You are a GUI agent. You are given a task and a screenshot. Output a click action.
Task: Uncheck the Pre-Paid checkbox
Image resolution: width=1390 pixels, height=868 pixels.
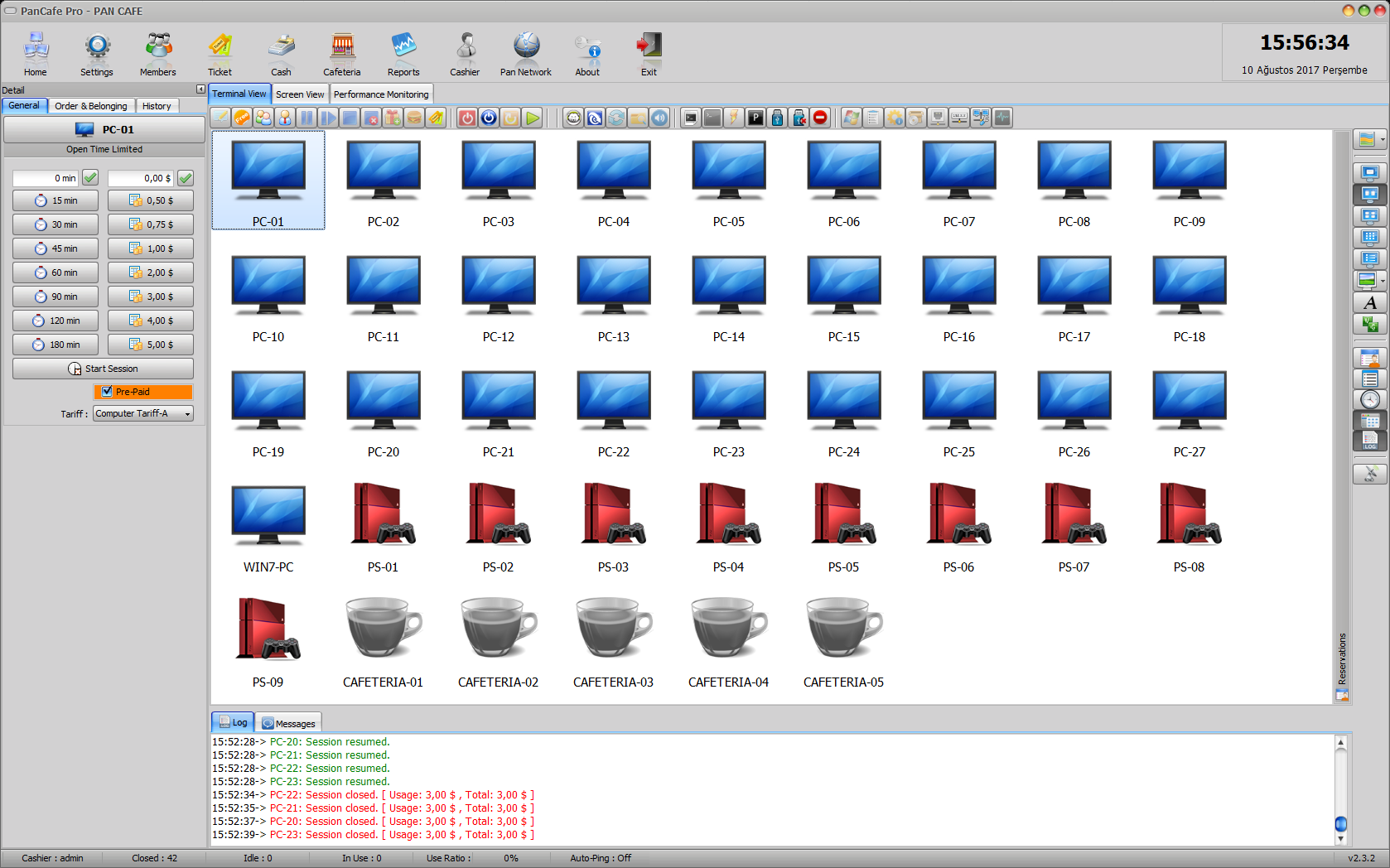[108, 392]
